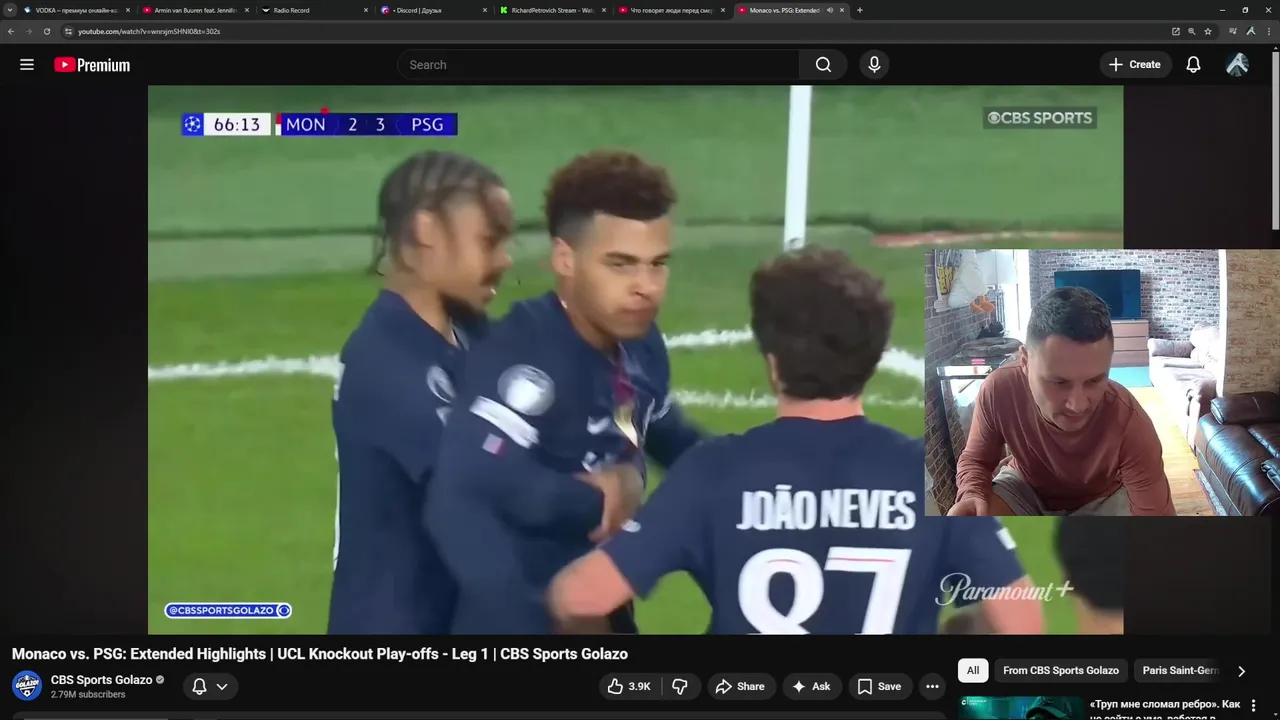
Task: Select the All filter chip
Action: click(973, 670)
